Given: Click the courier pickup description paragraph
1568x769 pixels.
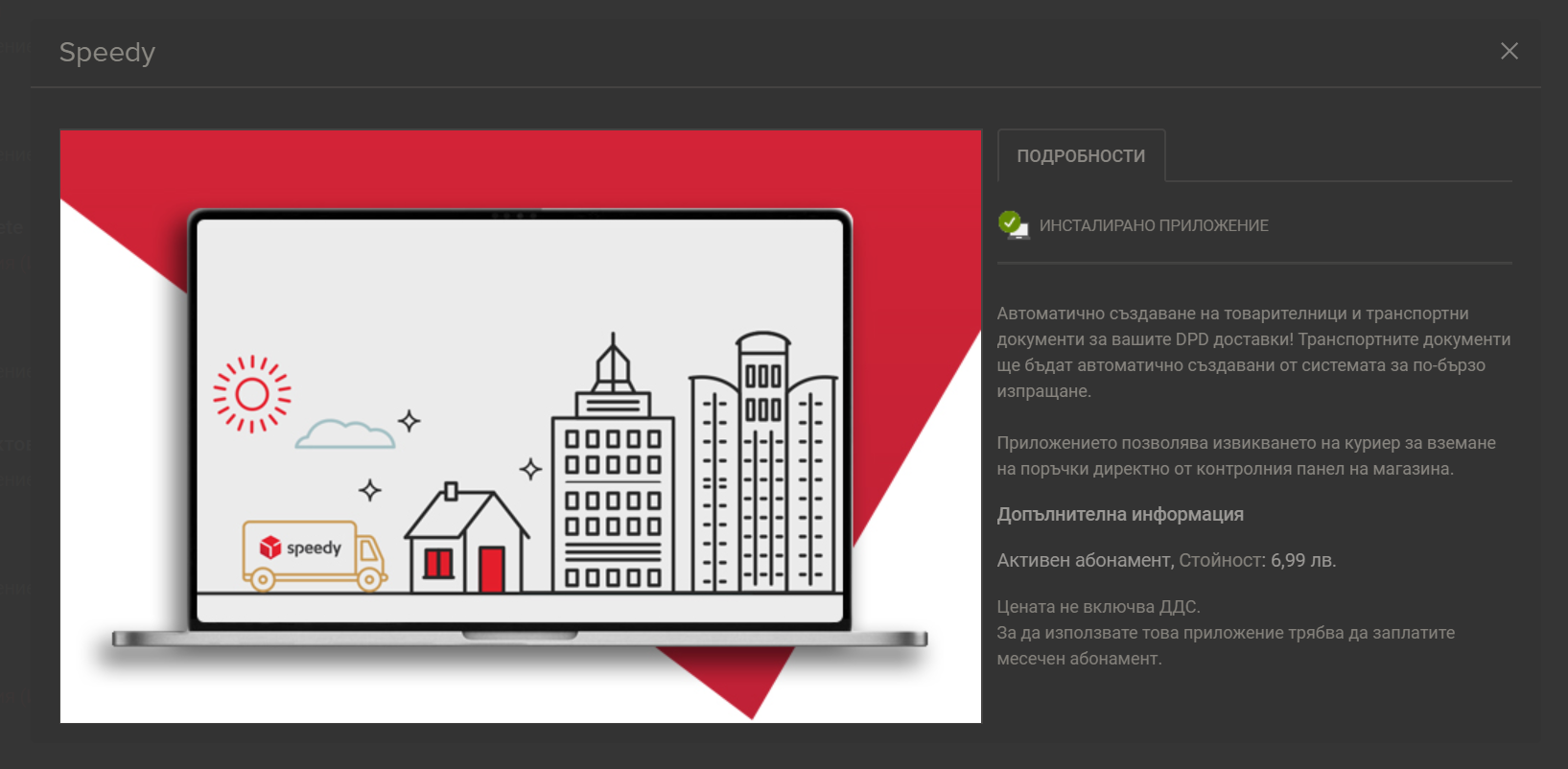Looking at the screenshot, I should pyautogui.click(x=1245, y=455).
